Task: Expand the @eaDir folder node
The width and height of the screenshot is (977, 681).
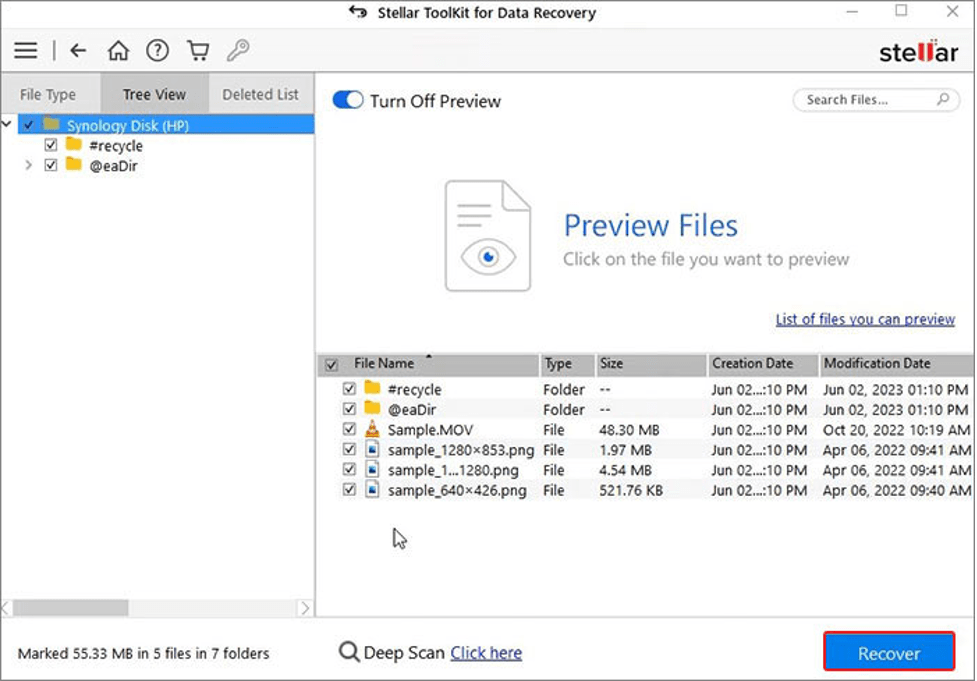Action: coord(28,165)
